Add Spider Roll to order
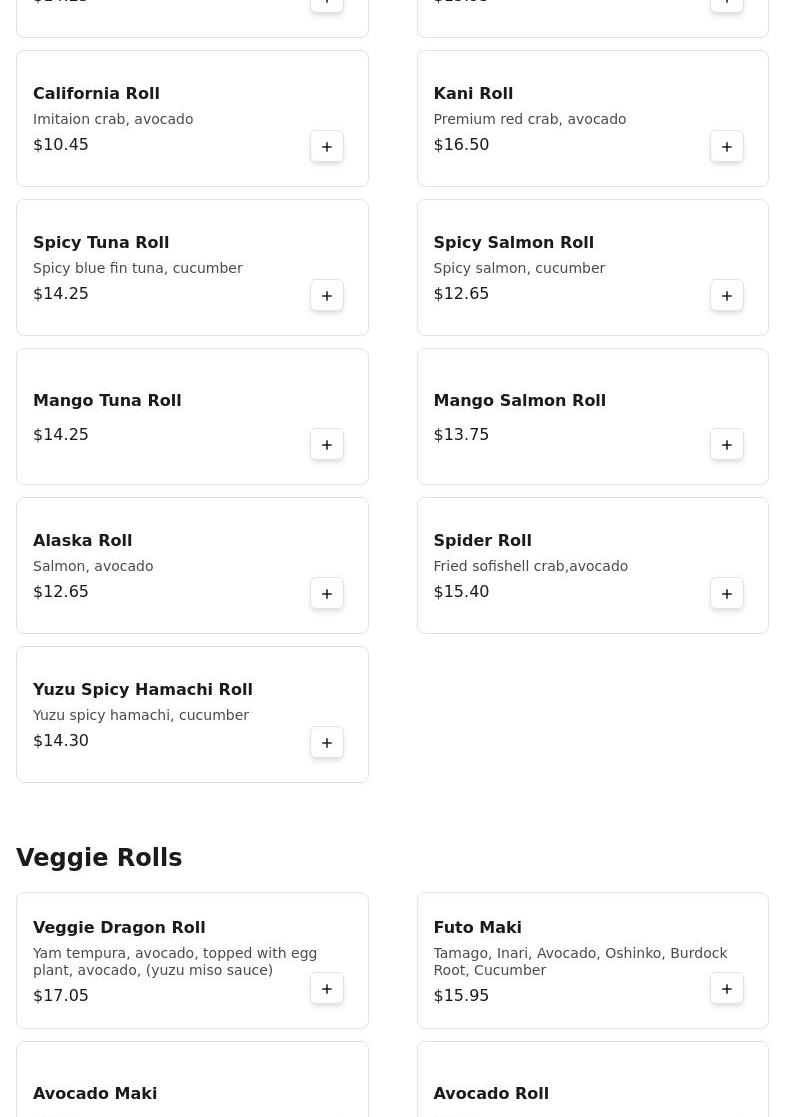Viewport: 785px width, 1117px height. 727,594
